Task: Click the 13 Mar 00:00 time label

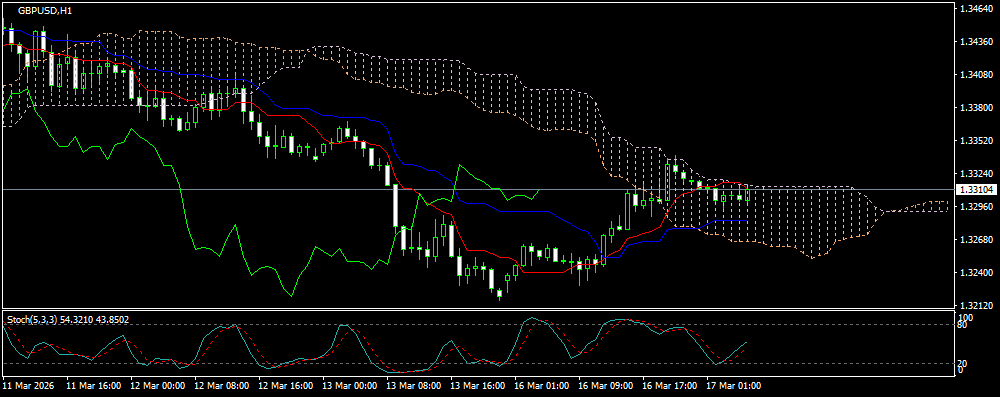Action: 349,386
